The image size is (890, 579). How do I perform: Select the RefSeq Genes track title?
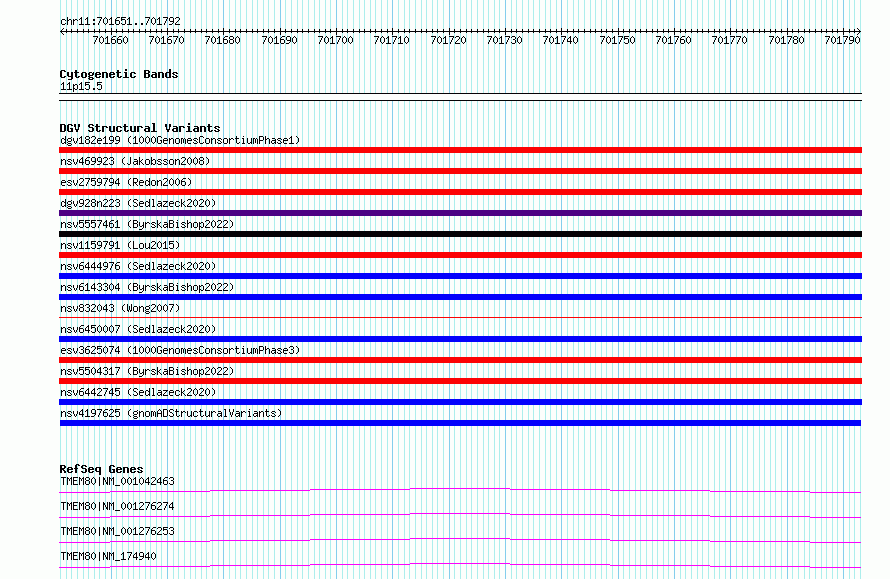coord(101,469)
